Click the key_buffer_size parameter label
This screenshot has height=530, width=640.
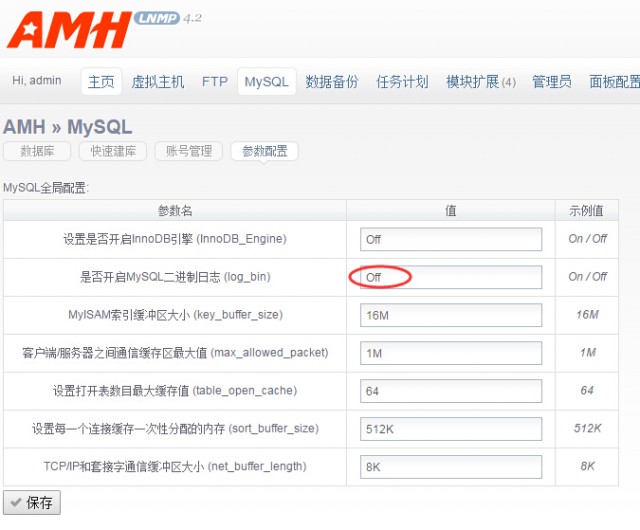pos(175,315)
